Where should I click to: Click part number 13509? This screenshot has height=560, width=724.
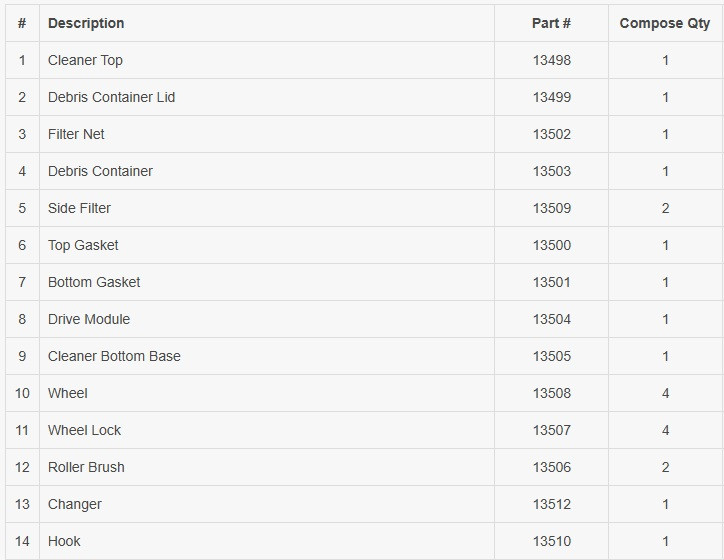[551, 208]
